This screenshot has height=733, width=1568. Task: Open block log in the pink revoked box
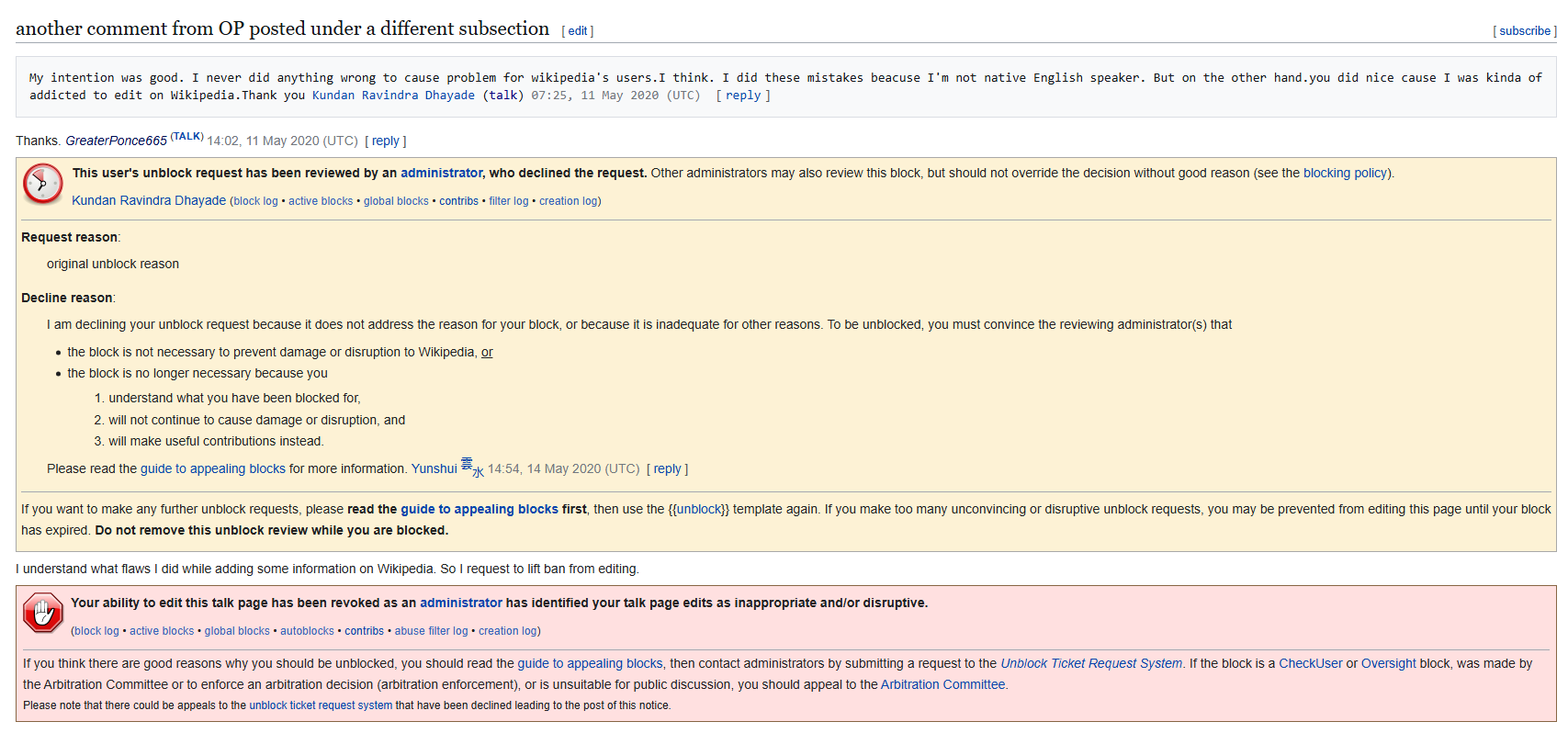(x=96, y=631)
